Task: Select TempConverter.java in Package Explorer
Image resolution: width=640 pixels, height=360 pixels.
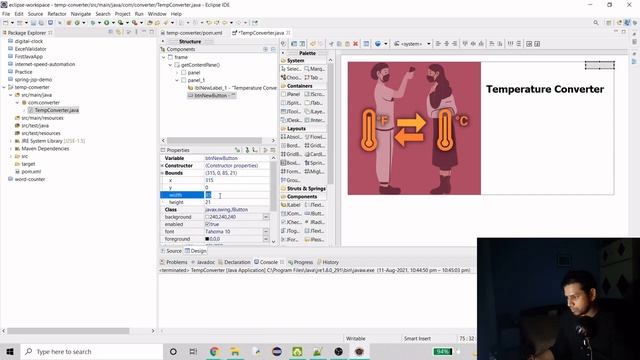Action: click(x=53, y=110)
